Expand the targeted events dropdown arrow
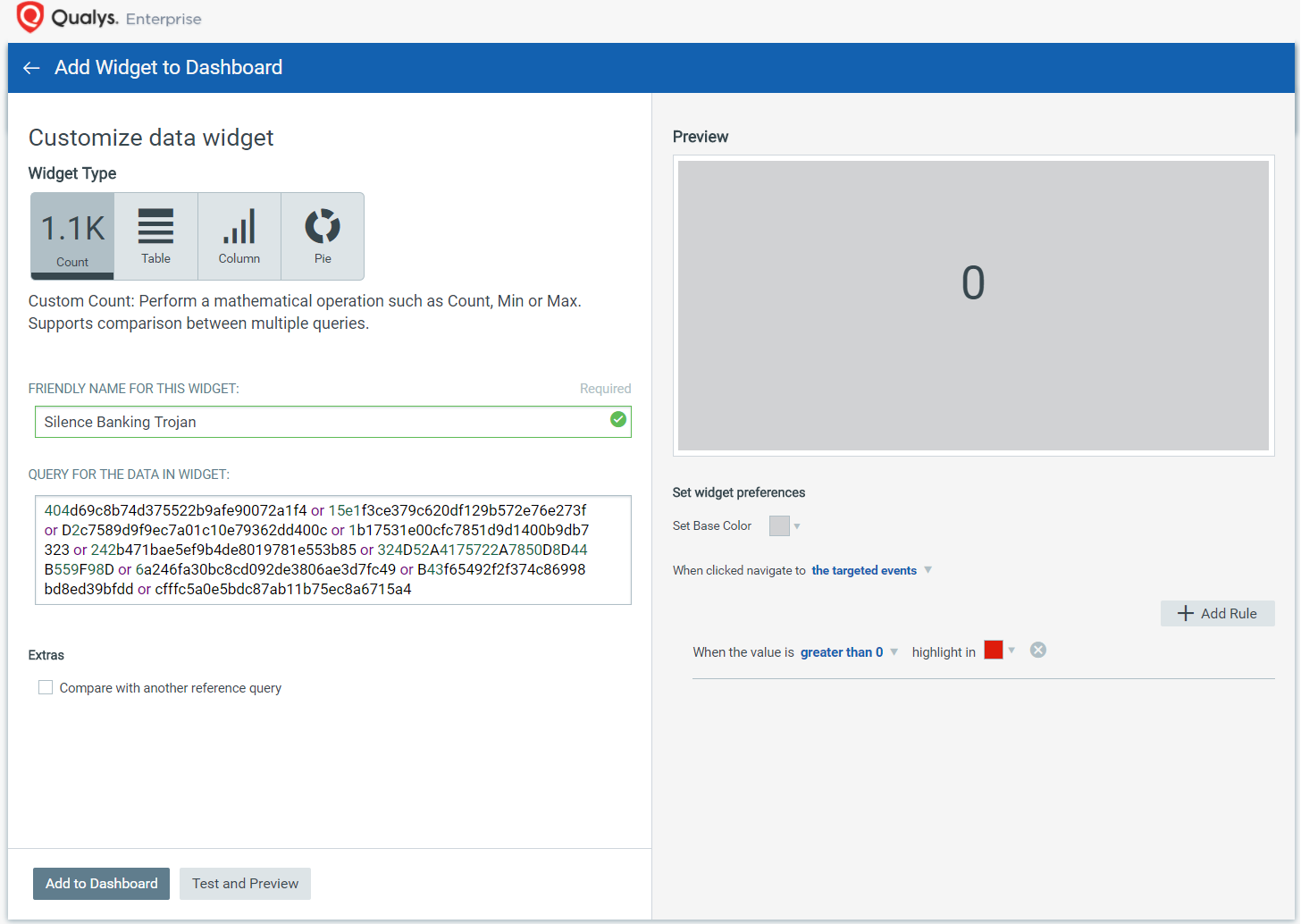This screenshot has height=924, width=1301. pyautogui.click(x=928, y=570)
